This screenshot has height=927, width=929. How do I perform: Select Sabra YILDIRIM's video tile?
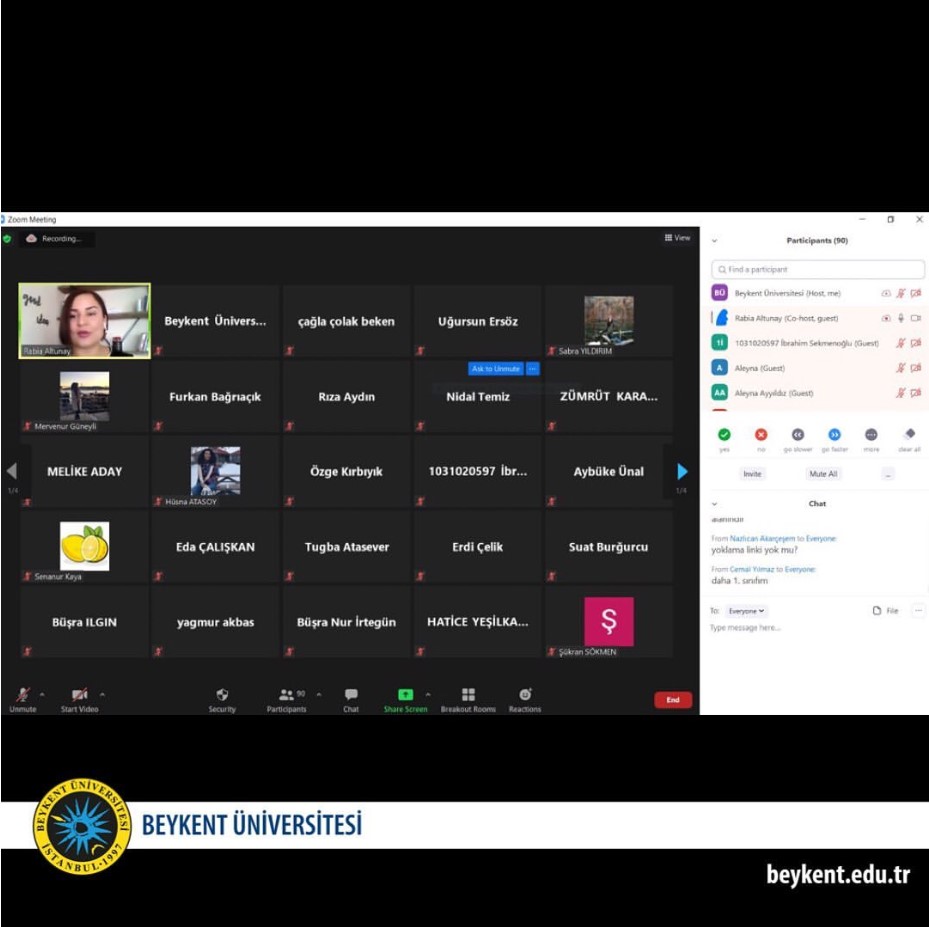click(x=609, y=320)
